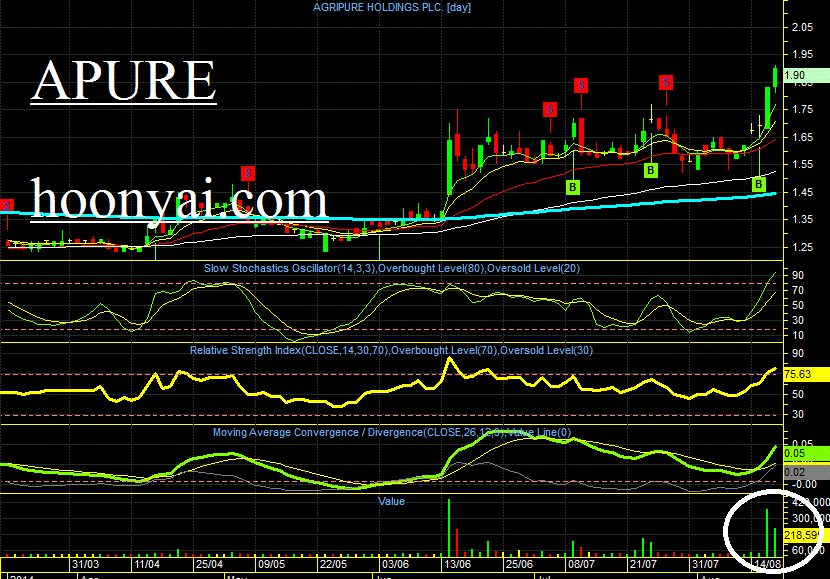Click the green B buy marker above 08/07
This screenshot has height=579, width=830.
(x=573, y=187)
